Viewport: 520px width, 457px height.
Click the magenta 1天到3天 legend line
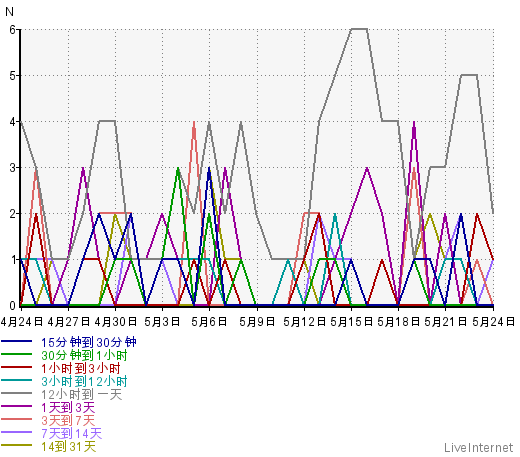(17, 406)
